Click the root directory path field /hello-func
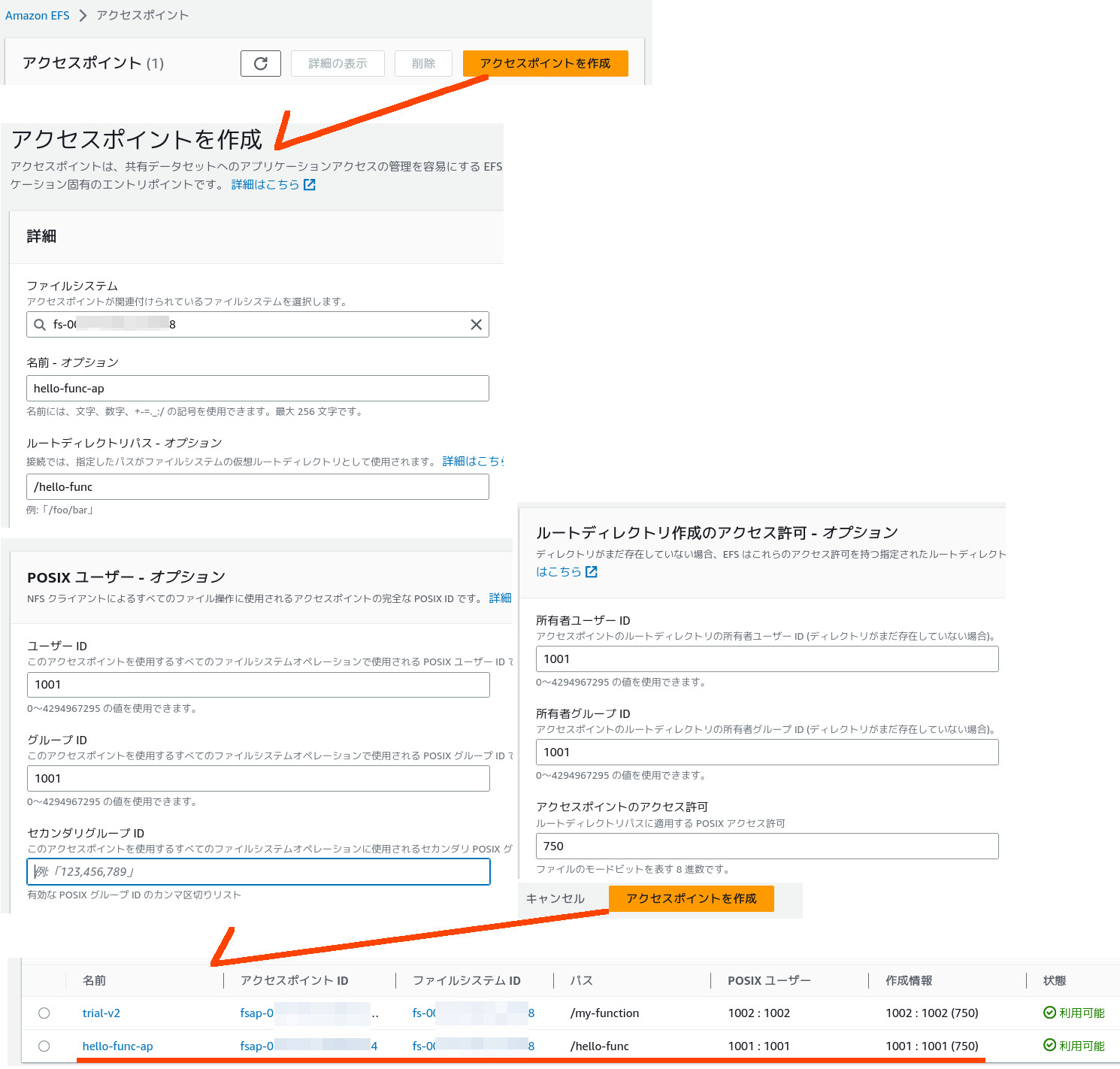Image resolution: width=1120 pixels, height=1069 pixels. point(258,487)
